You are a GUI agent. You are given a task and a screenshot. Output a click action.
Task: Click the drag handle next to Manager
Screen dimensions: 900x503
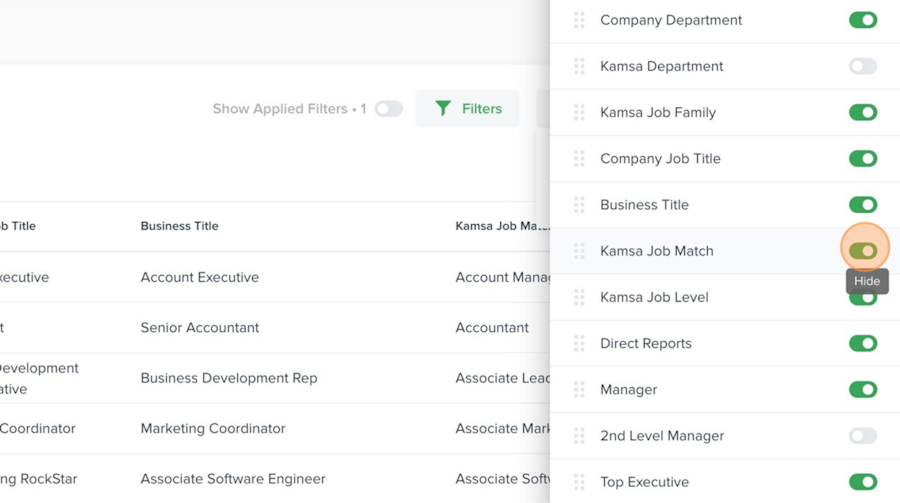[579, 389]
